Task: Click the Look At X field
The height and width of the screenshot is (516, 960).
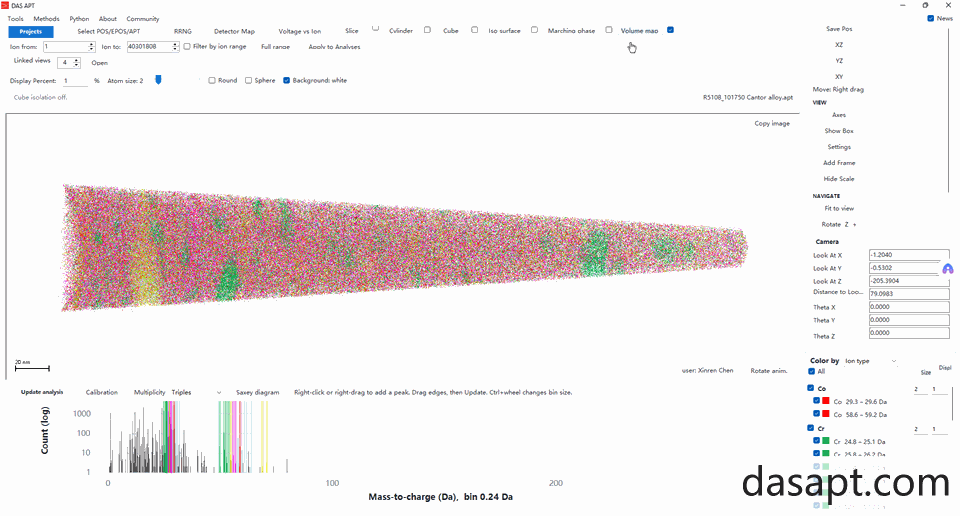Action: [x=909, y=255]
